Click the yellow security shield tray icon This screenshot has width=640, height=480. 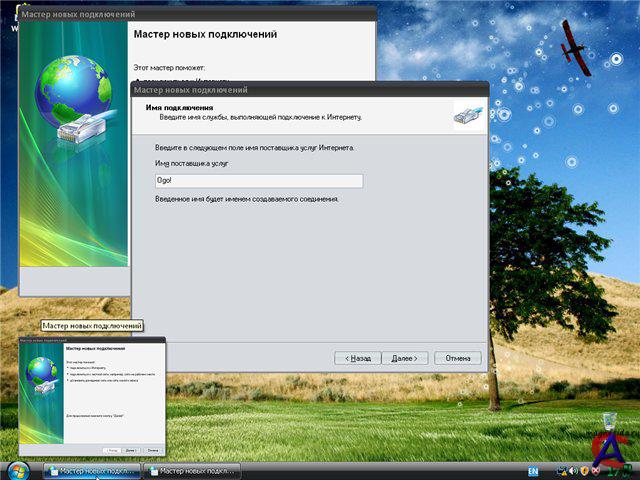pyautogui.click(x=585, y=470)
